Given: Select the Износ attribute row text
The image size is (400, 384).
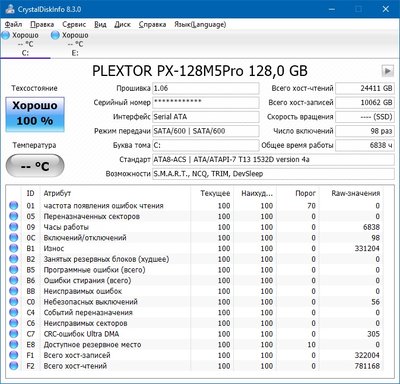Looking at the screenshot, I should point(54,248).
